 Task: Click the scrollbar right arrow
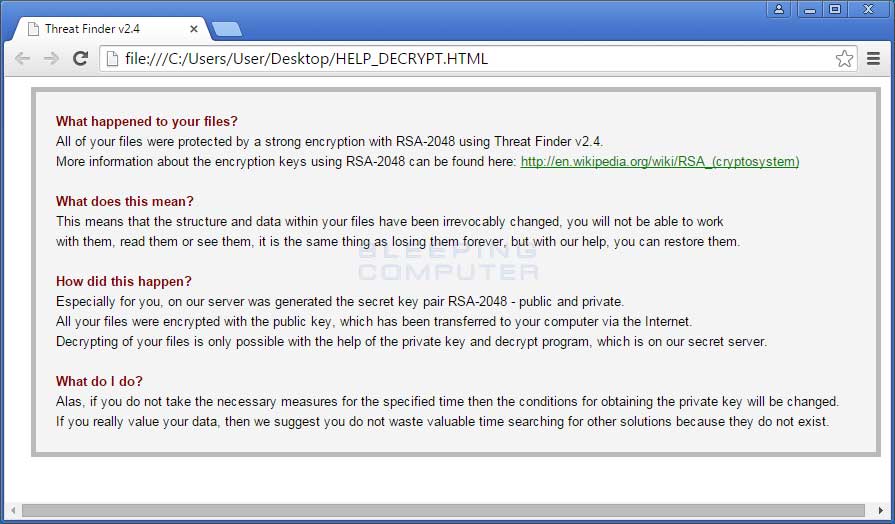881,510
